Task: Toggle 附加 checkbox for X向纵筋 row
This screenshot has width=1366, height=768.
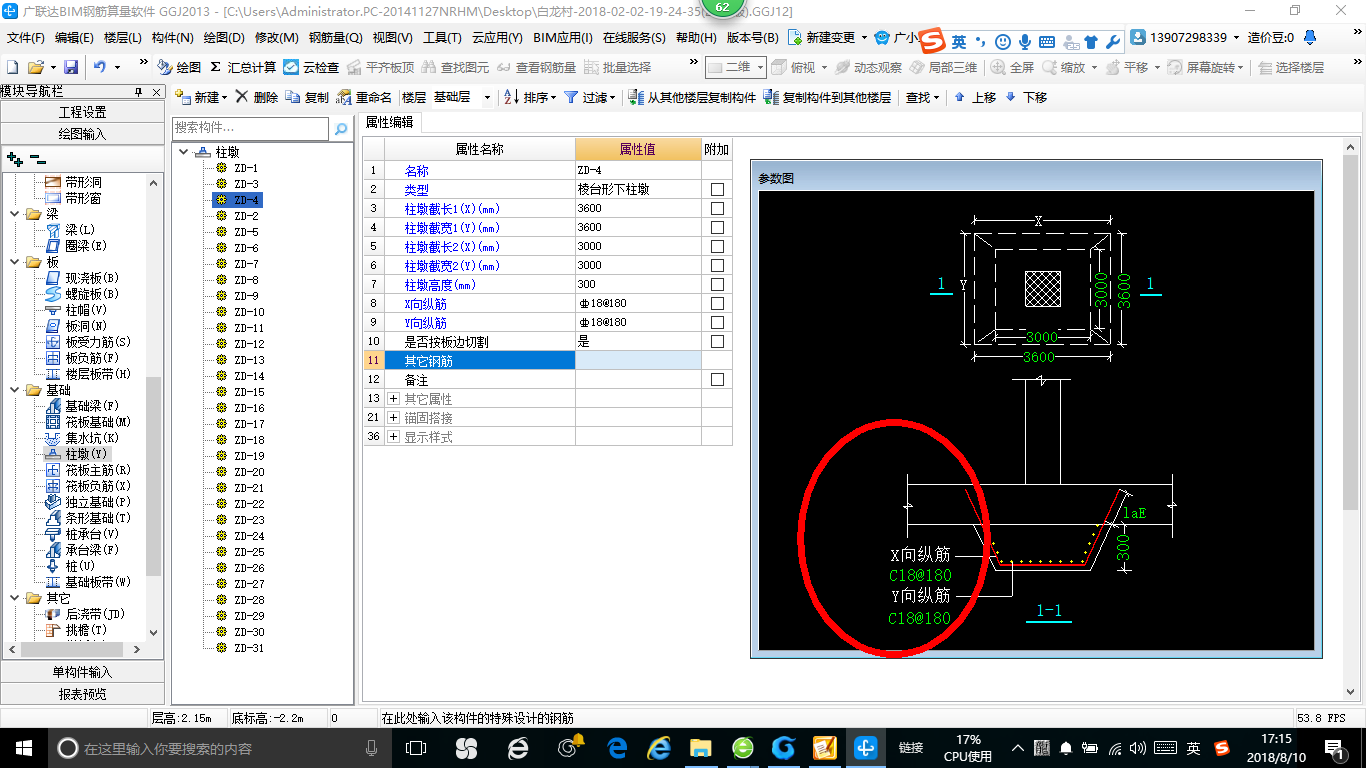Action: click(x=717, y=304)
